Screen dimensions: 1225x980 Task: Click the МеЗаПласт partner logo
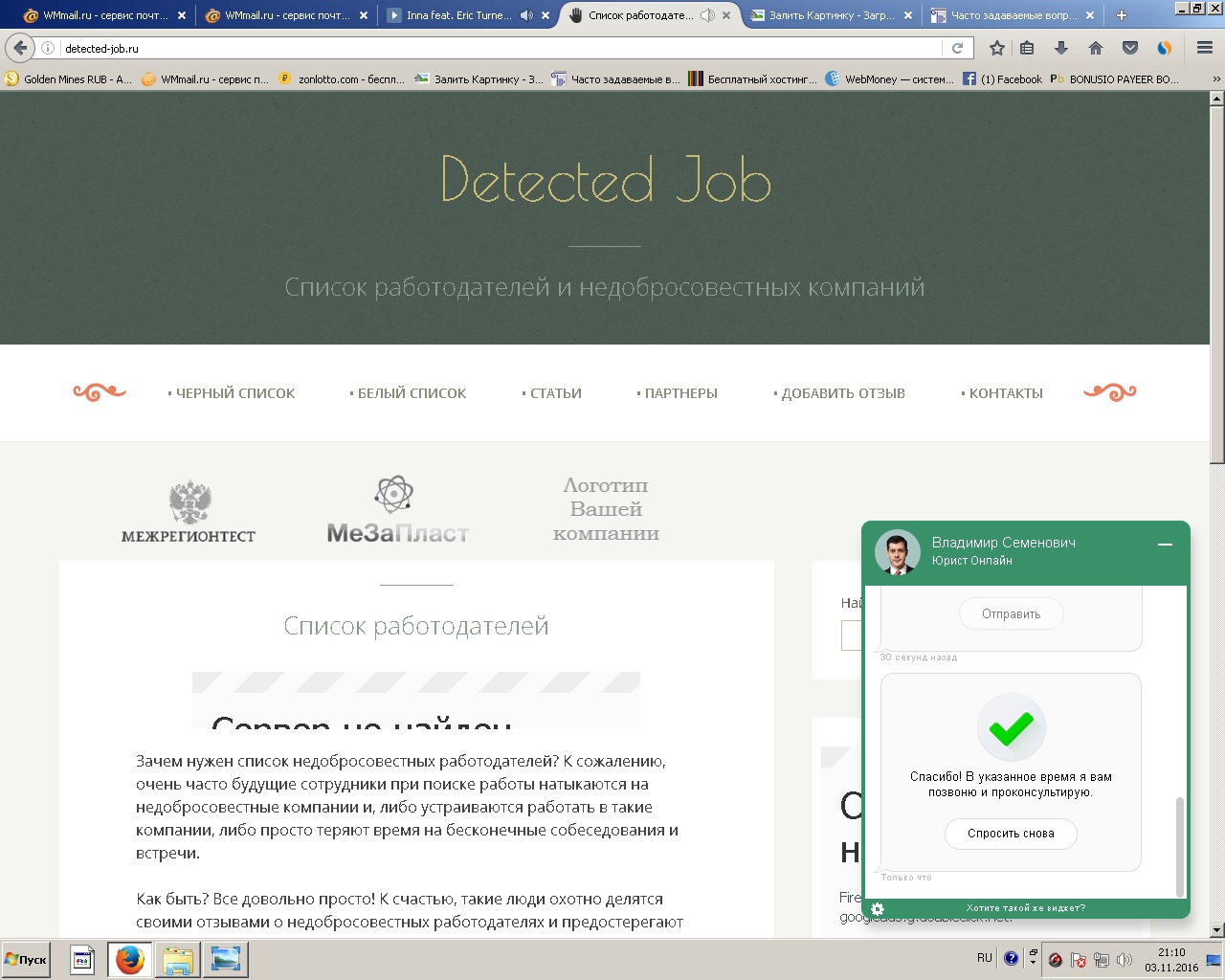pyautogui.click(x=397, y=510)
